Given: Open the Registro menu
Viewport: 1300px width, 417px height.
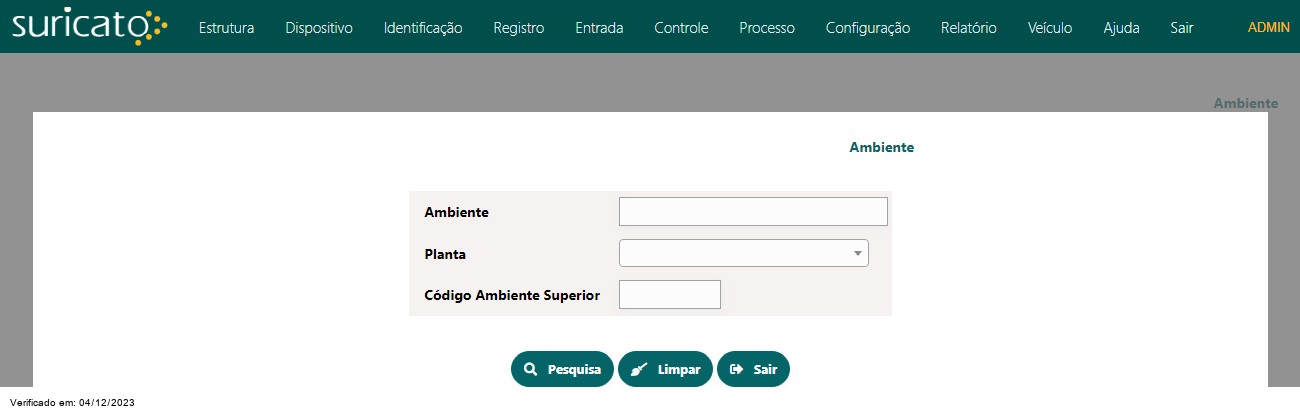Looking at the screenshot, I should [519, 28].
